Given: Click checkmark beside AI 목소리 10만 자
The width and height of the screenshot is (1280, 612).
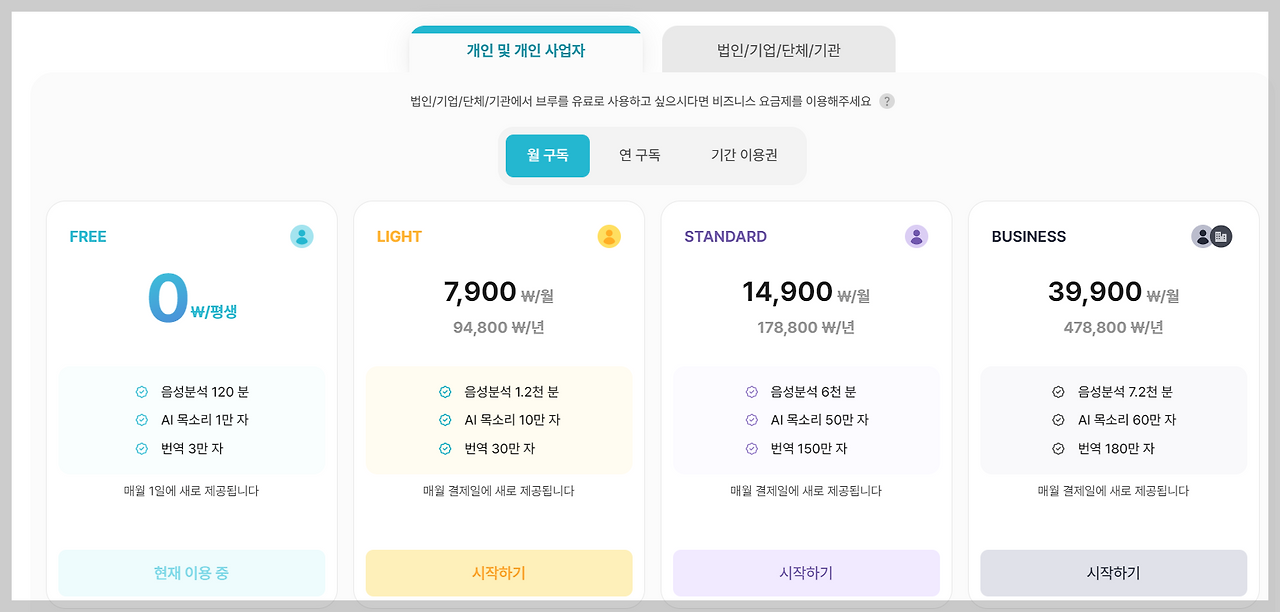Looking at the screenshot, I should pyautogui.click(x=444, y=420).
